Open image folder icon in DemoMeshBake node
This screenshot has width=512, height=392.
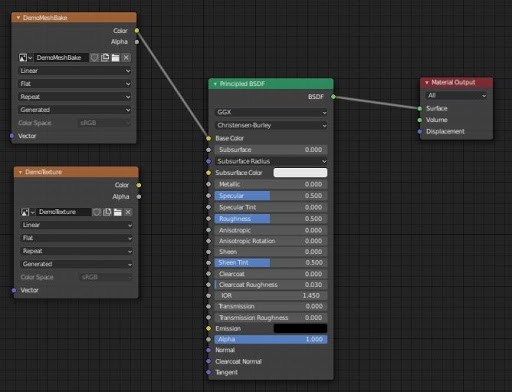(115, 58)
